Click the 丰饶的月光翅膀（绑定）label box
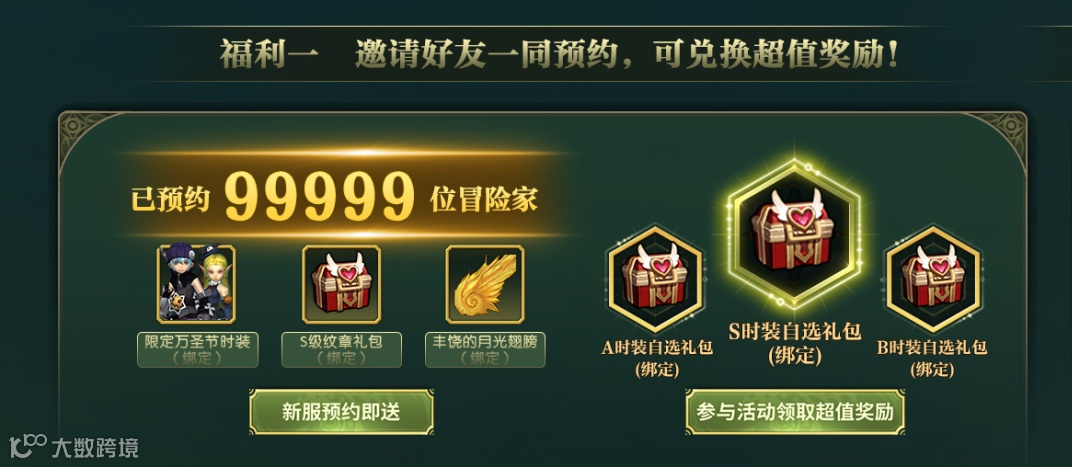The image size is (1072, 467). (x=485, y=349)
